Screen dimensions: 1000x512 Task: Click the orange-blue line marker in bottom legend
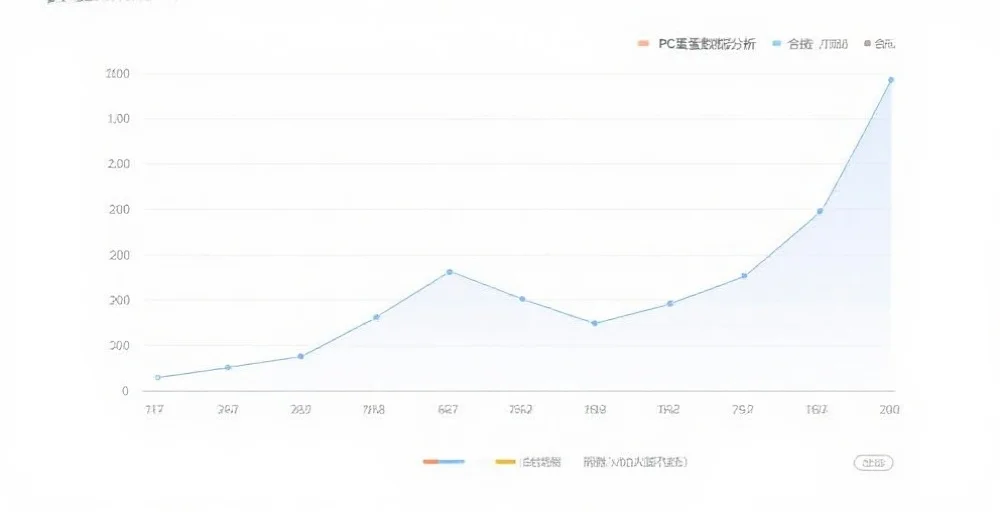(x=444, y=462)
